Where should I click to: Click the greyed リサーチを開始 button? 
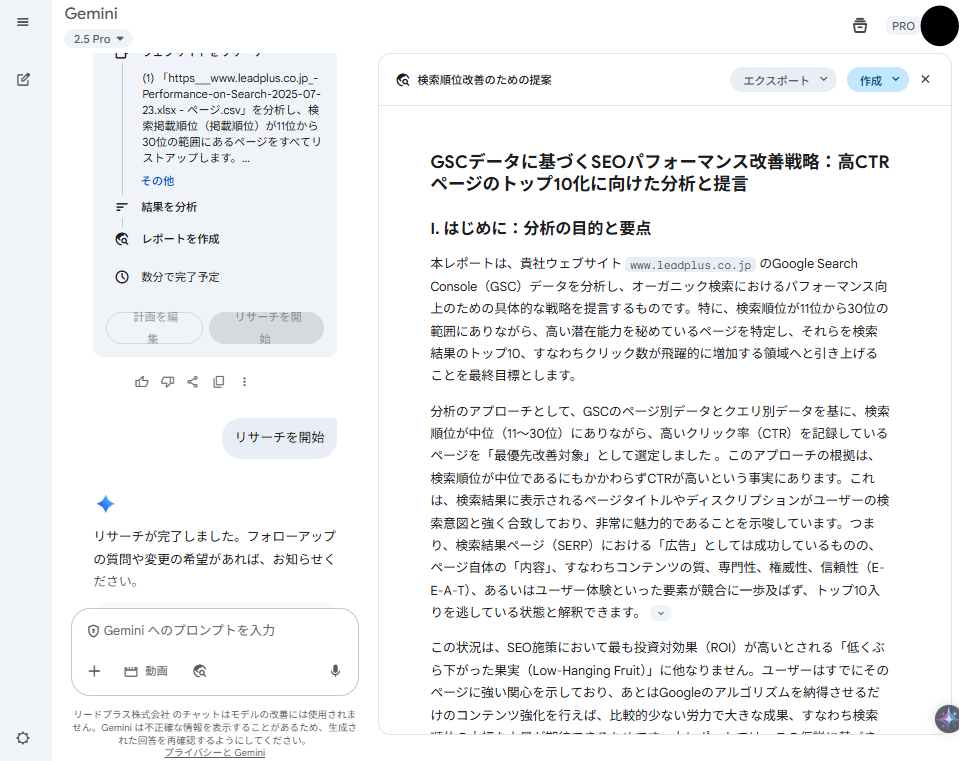[x=266, y=328]
